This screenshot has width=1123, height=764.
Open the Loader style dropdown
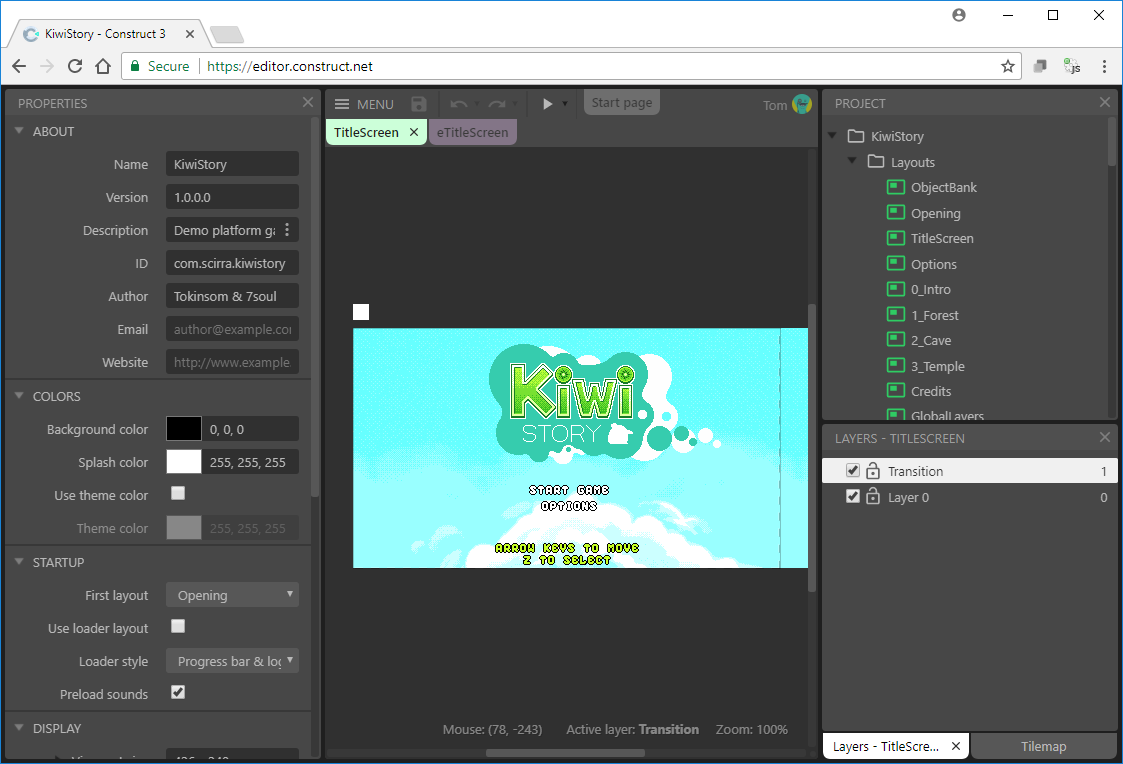(232, 661)
